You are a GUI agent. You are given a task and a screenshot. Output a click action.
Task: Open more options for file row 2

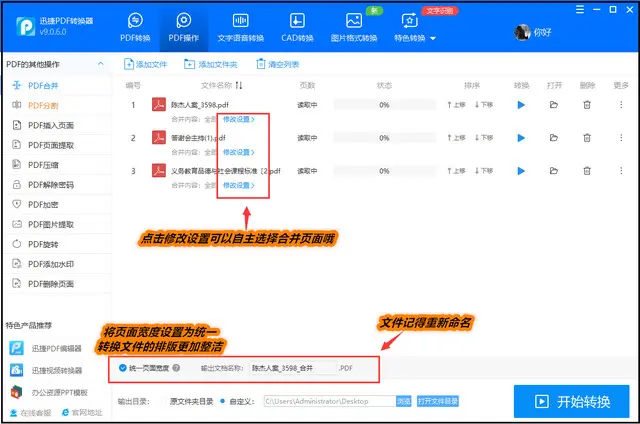tap(621, 138)
